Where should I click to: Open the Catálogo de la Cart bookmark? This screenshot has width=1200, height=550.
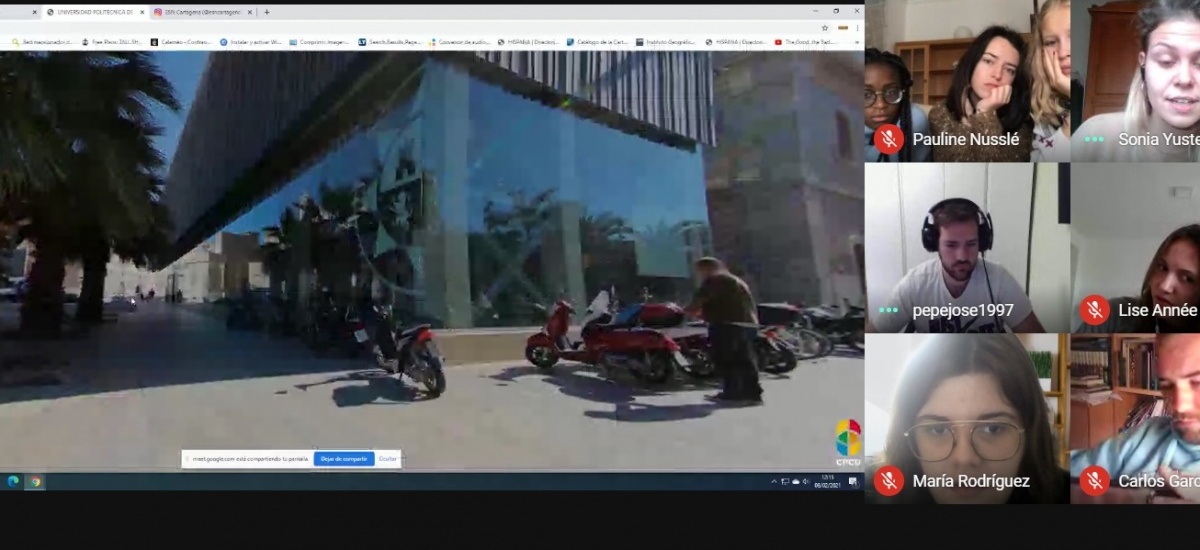tap(597, 42)
